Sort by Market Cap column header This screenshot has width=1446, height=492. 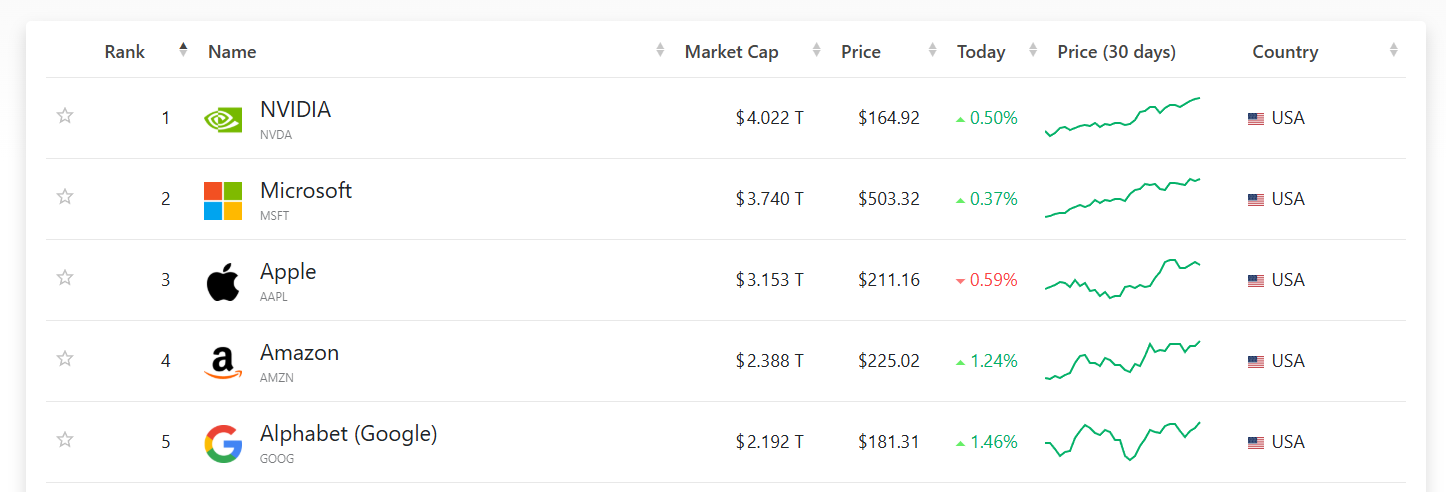(731, 52)
